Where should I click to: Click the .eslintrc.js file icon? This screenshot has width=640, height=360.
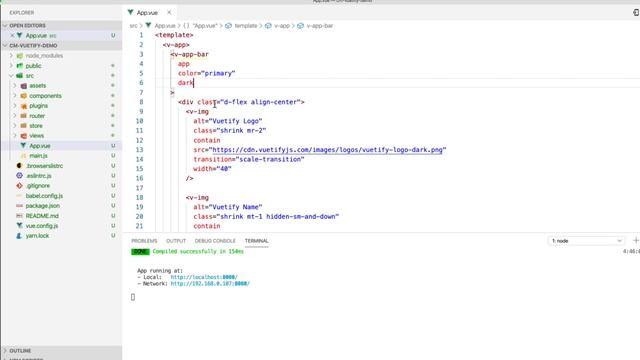click(19, 176)
